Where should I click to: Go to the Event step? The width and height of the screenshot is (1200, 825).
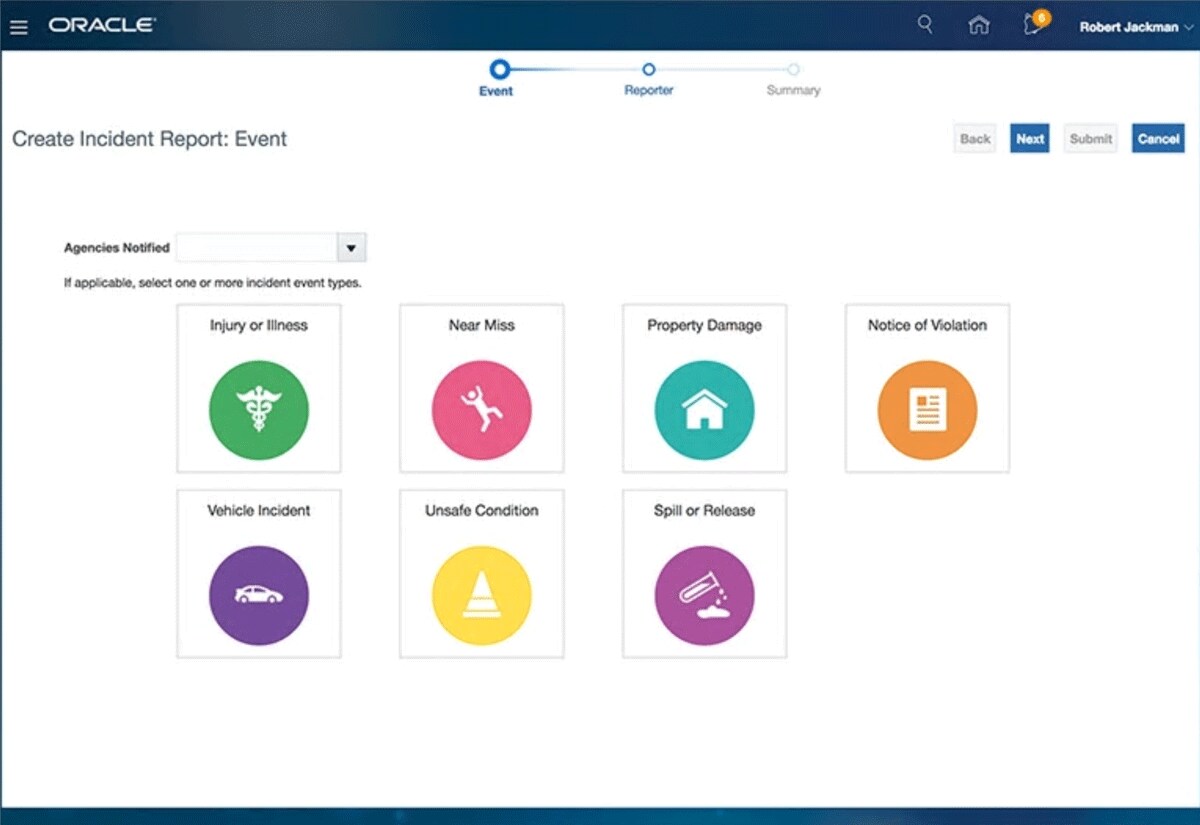(497, 78)
